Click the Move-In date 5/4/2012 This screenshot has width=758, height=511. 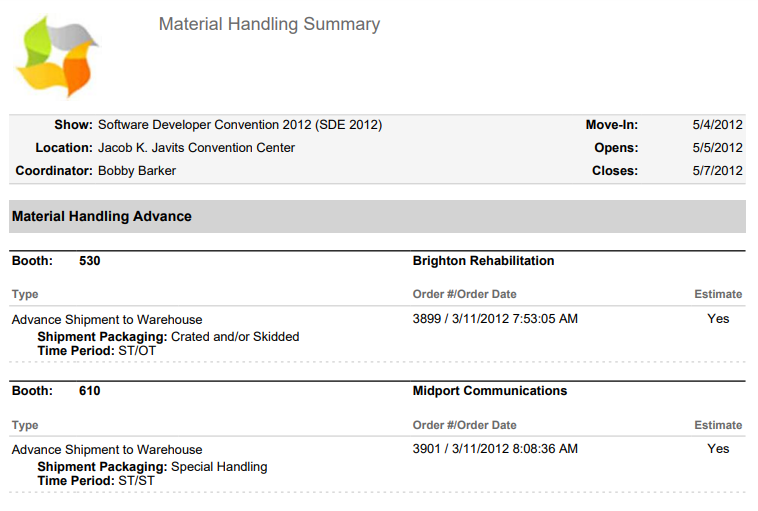tap(717, 125)
